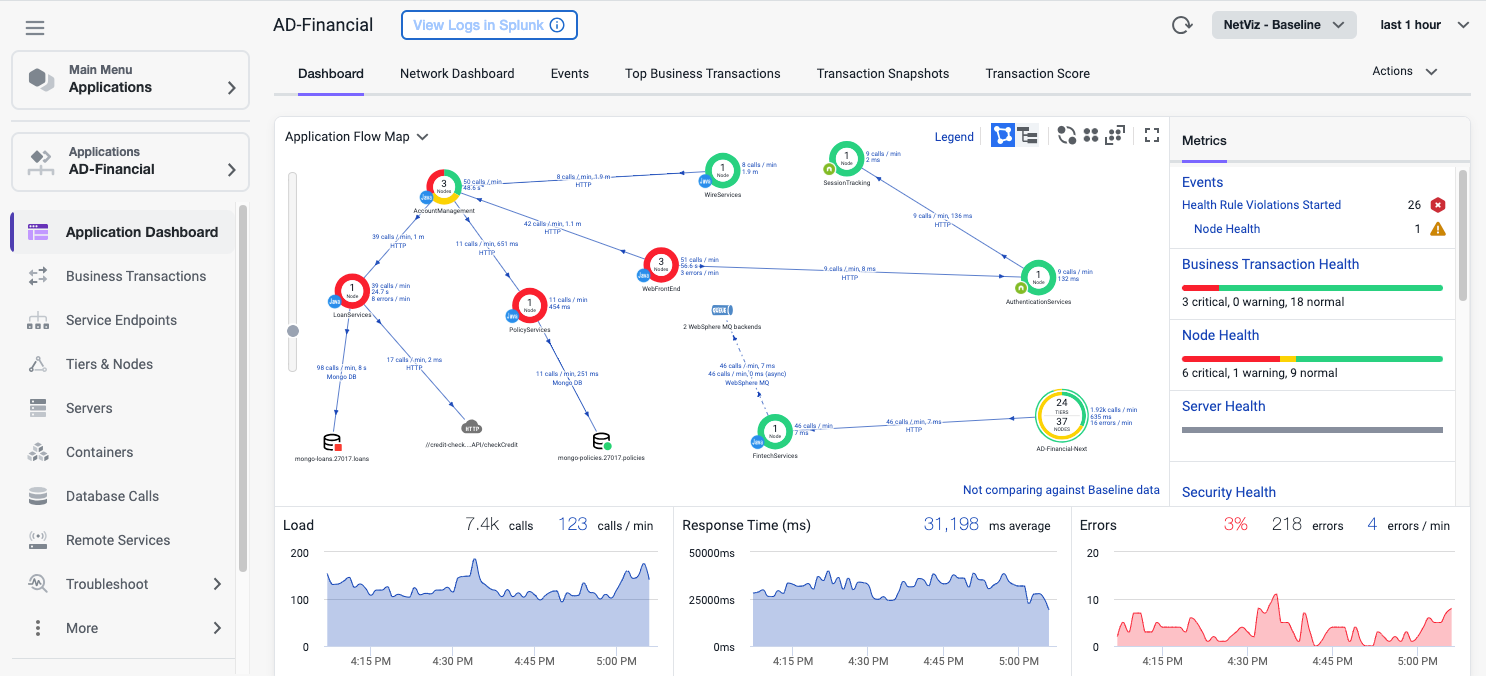1486x676 pixels.
Task: Click the HTTP checkCredit cloud backend icon
Action: tap(472, 428)
